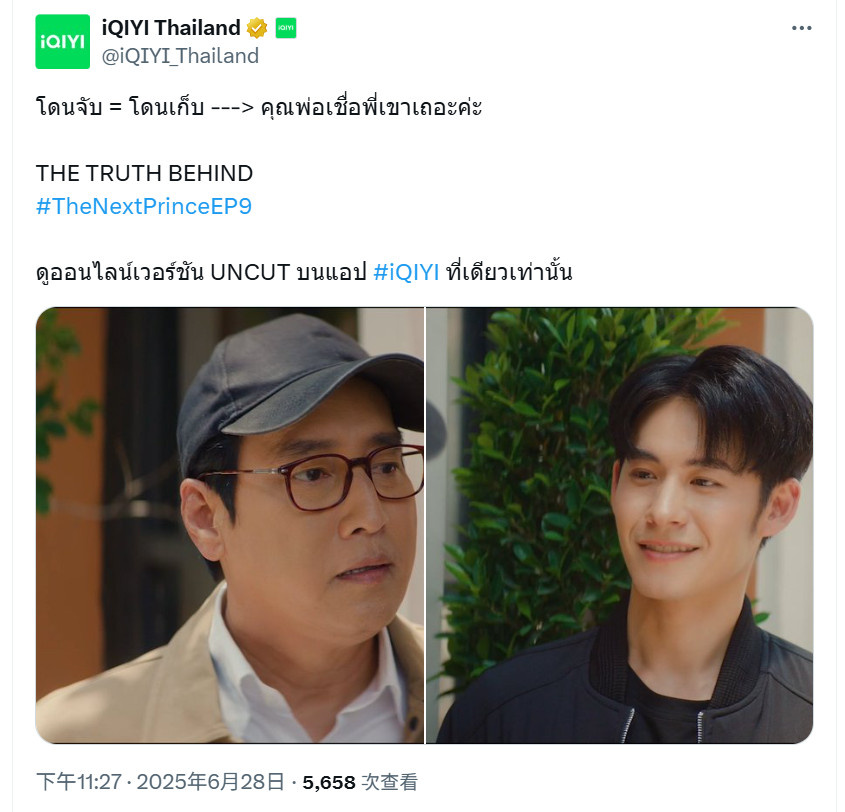
Task: Open the three-dot more options menu
Action: (x=801, y=28)
